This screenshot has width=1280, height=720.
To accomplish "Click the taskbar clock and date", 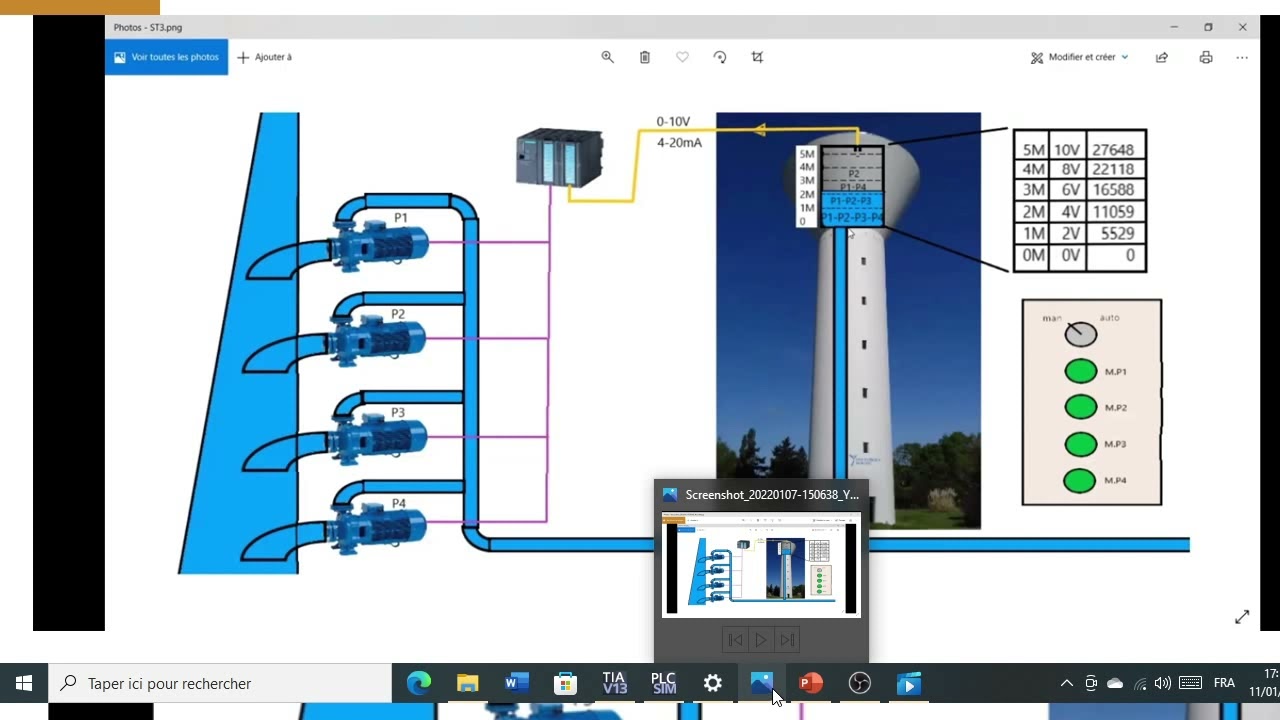I will pos(1264,683).
